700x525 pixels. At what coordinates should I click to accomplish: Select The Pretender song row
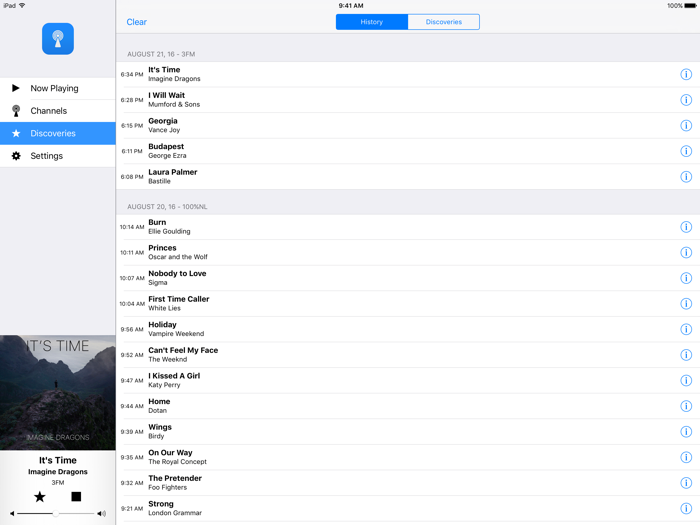408,483
